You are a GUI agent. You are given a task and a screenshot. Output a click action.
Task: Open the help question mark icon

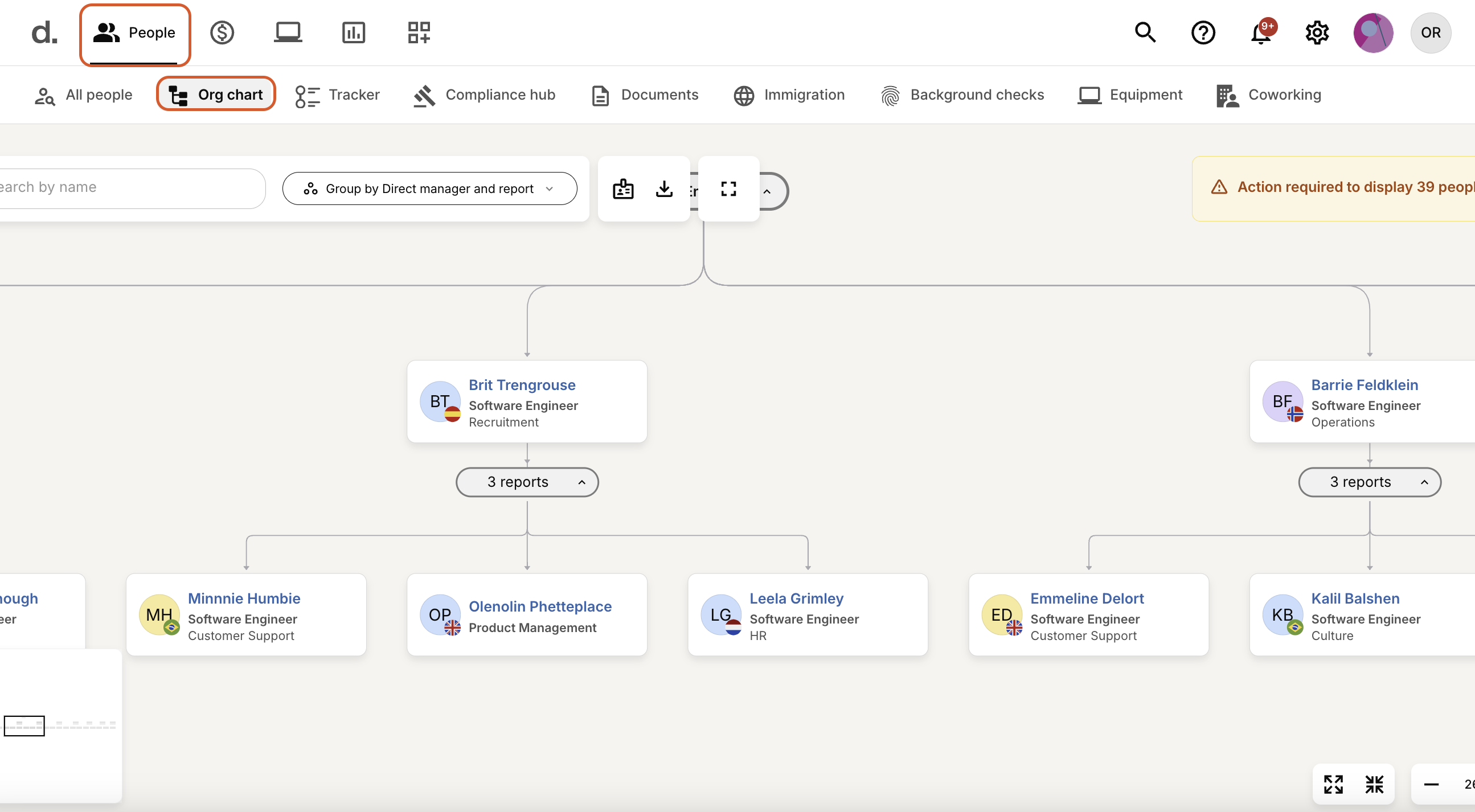(1203, 32)
